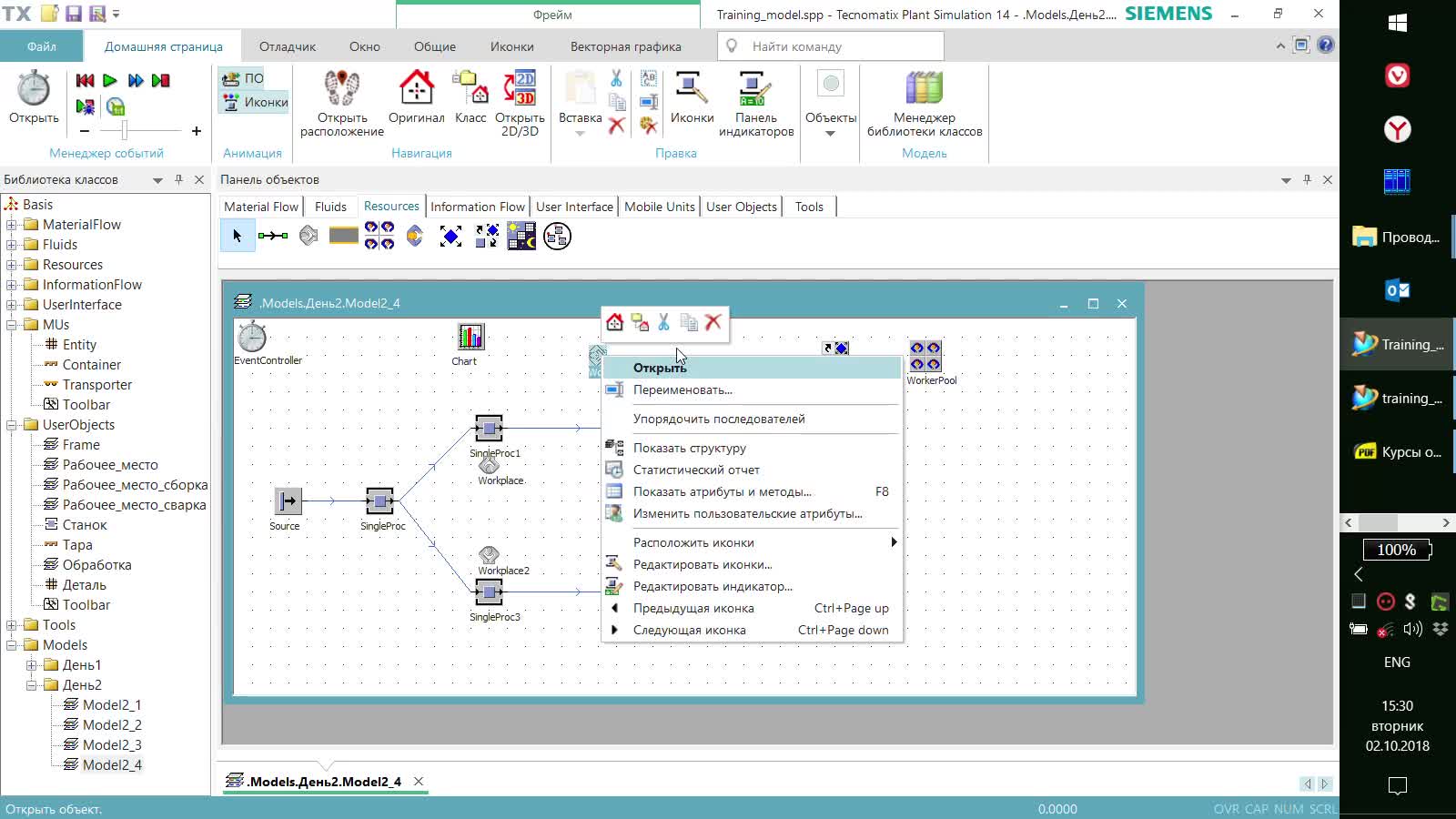Open Расположить иконки submenu
Image resolution: width=1456 pixels, height=819 pixels.
point(753,542)
